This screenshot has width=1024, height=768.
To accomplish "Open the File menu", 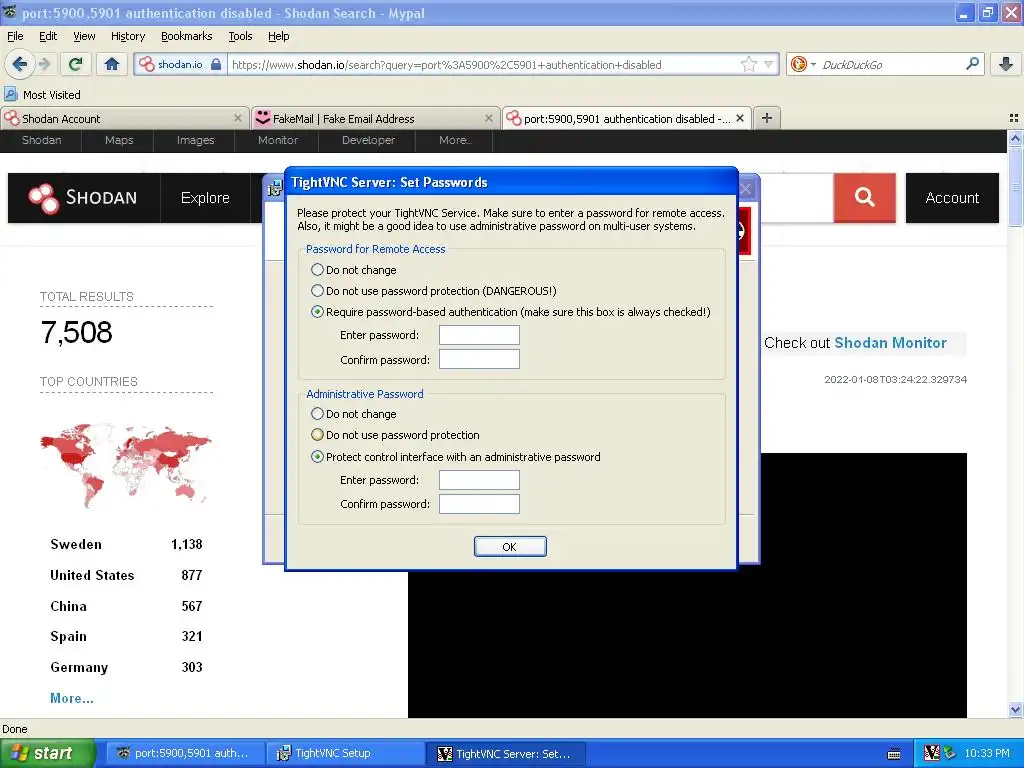I will point(15,36).
